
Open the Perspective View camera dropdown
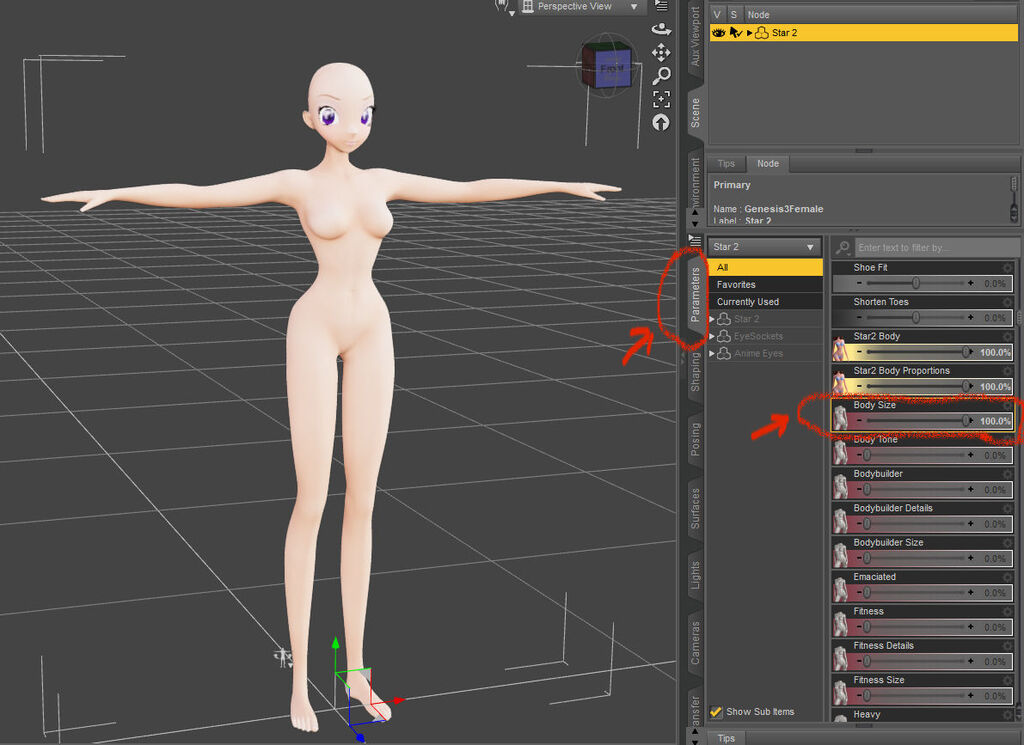pyautogui.click(x=581, y=7)
